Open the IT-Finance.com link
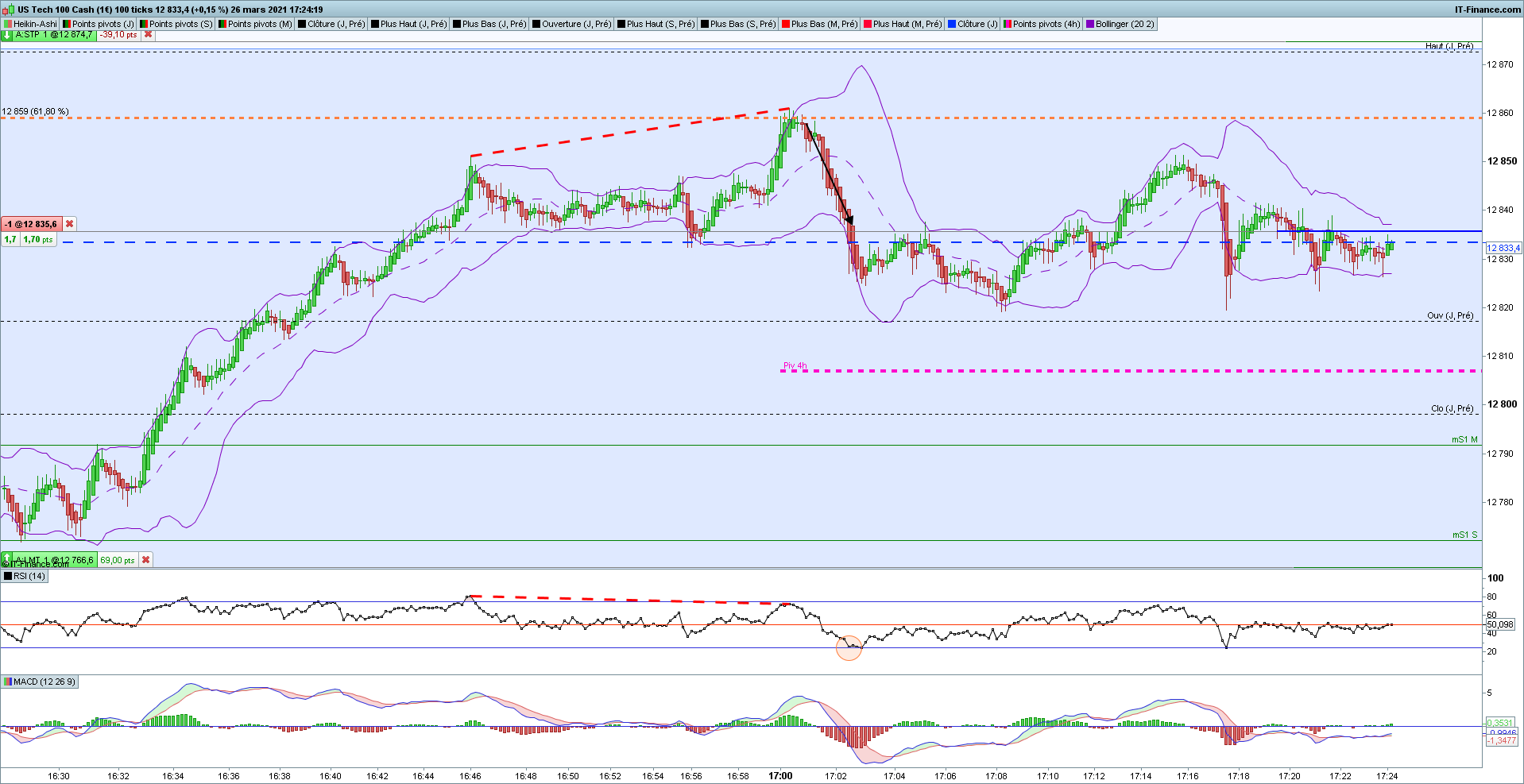Image resolution: width=1524 pixels, height=784 pixels. 1487,10
